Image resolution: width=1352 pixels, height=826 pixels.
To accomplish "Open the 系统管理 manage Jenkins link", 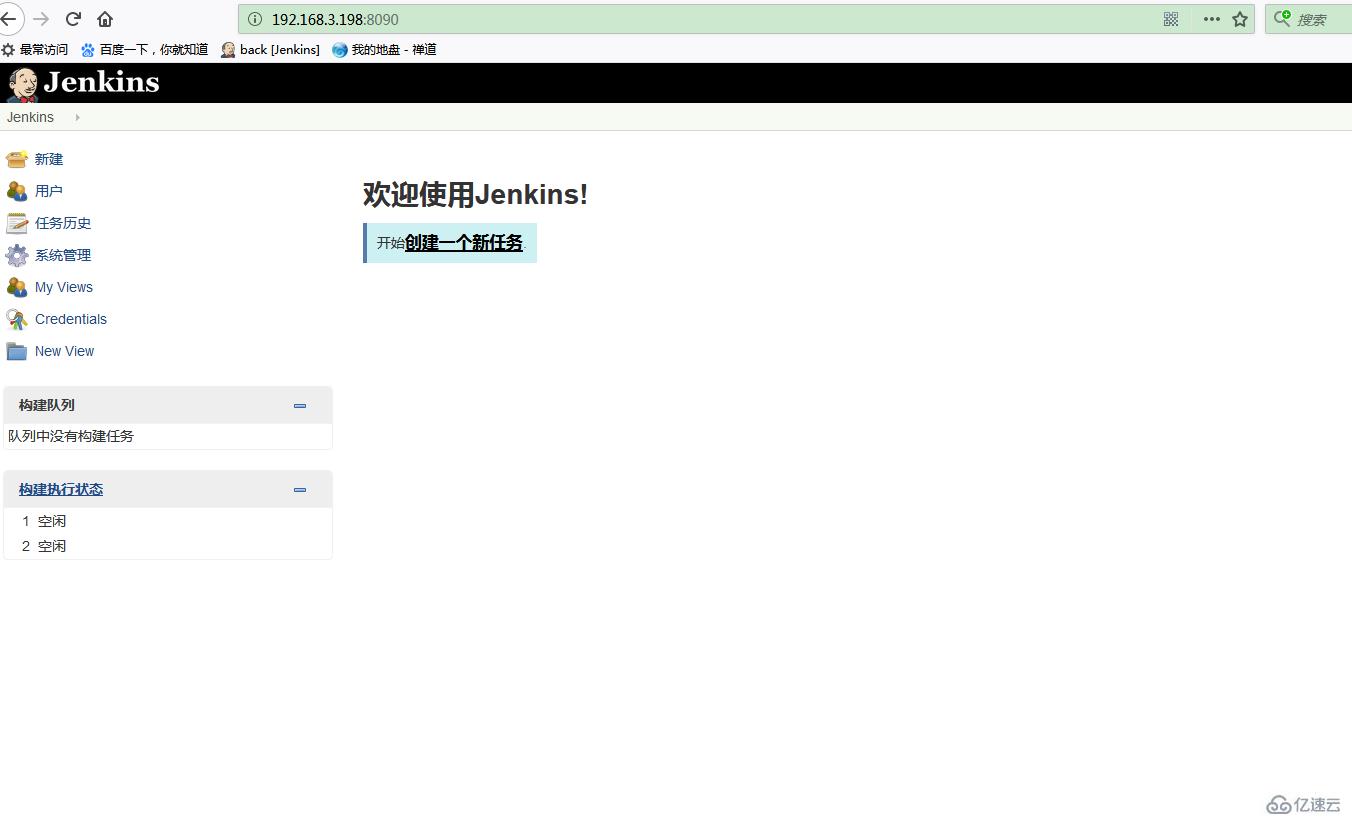I will [x=63, y=255].
